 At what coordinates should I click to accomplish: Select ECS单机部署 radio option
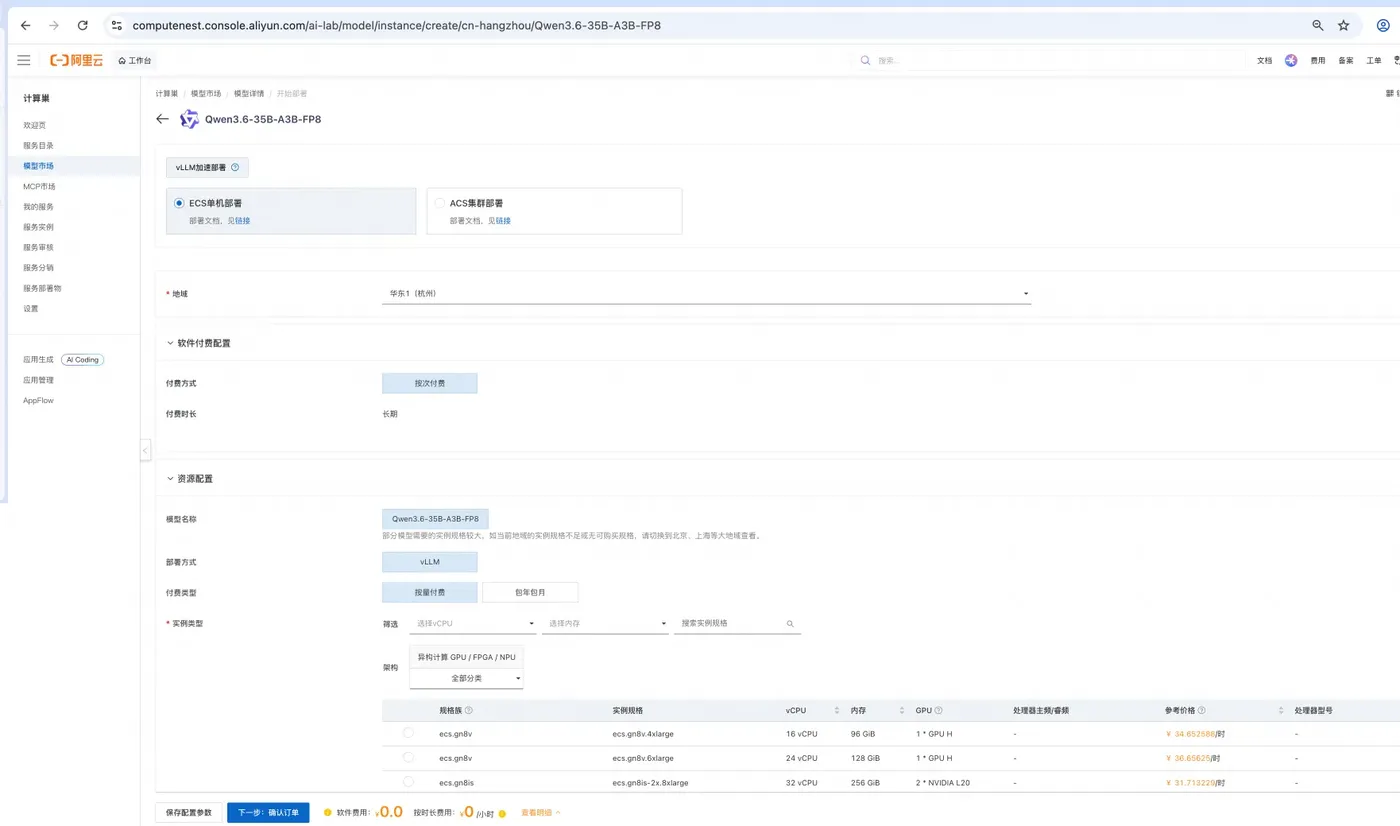tap(179, 203)
